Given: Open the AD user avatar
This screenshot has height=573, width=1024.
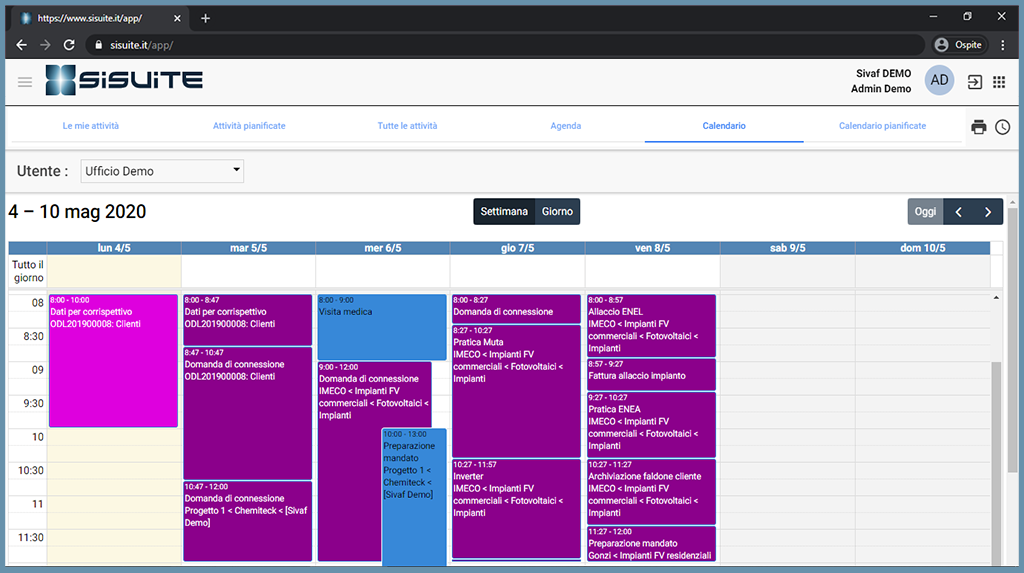Looking at the screenshot, I should pos(939,80).
